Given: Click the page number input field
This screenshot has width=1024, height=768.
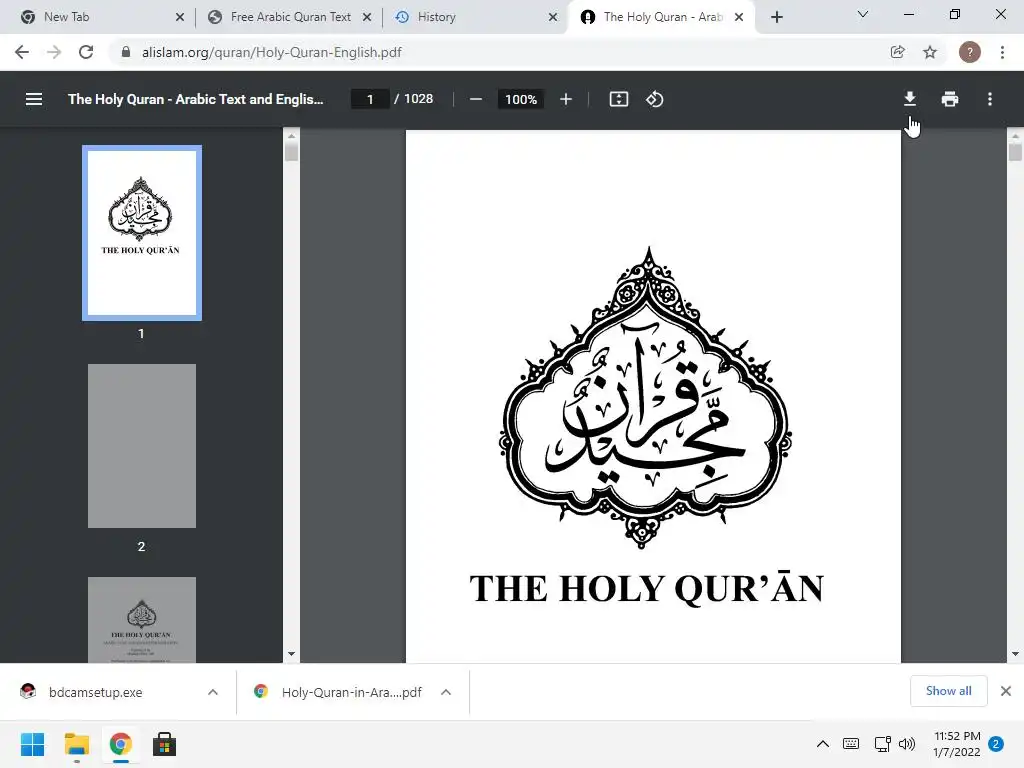Looking at the screenshot, I should click(x=370, y=99).
